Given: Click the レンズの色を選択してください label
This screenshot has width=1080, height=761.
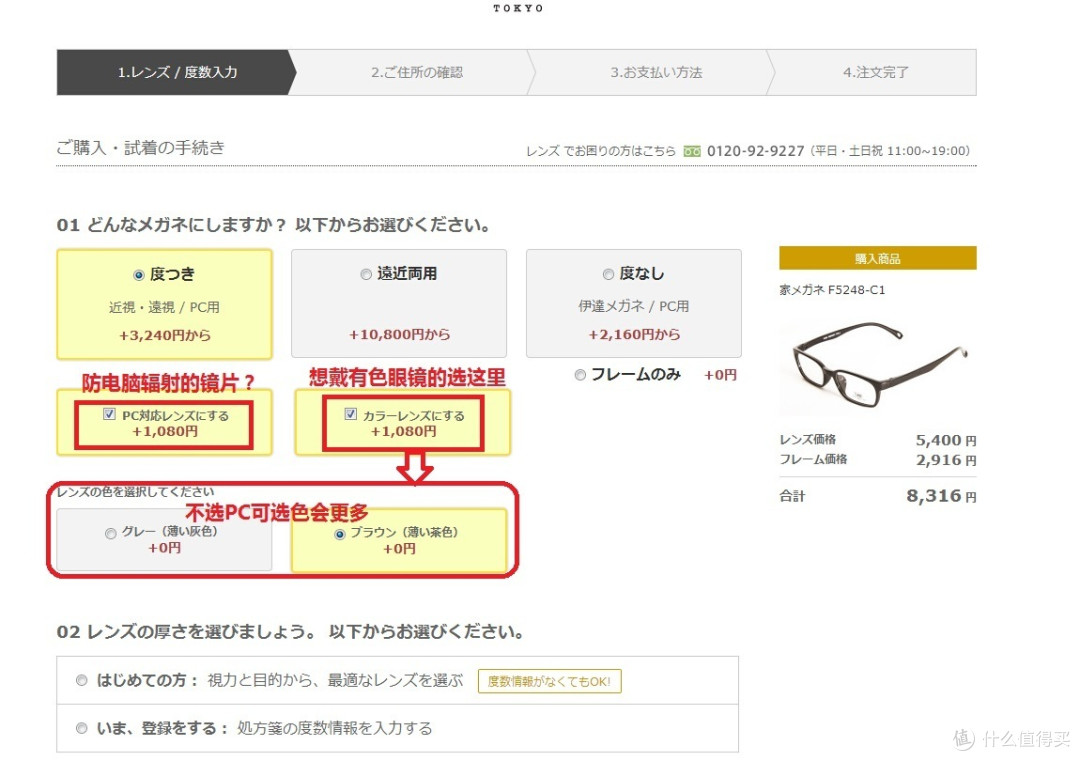Looking at the screenshot, I should pyautogui.click(x=136, y=492).
